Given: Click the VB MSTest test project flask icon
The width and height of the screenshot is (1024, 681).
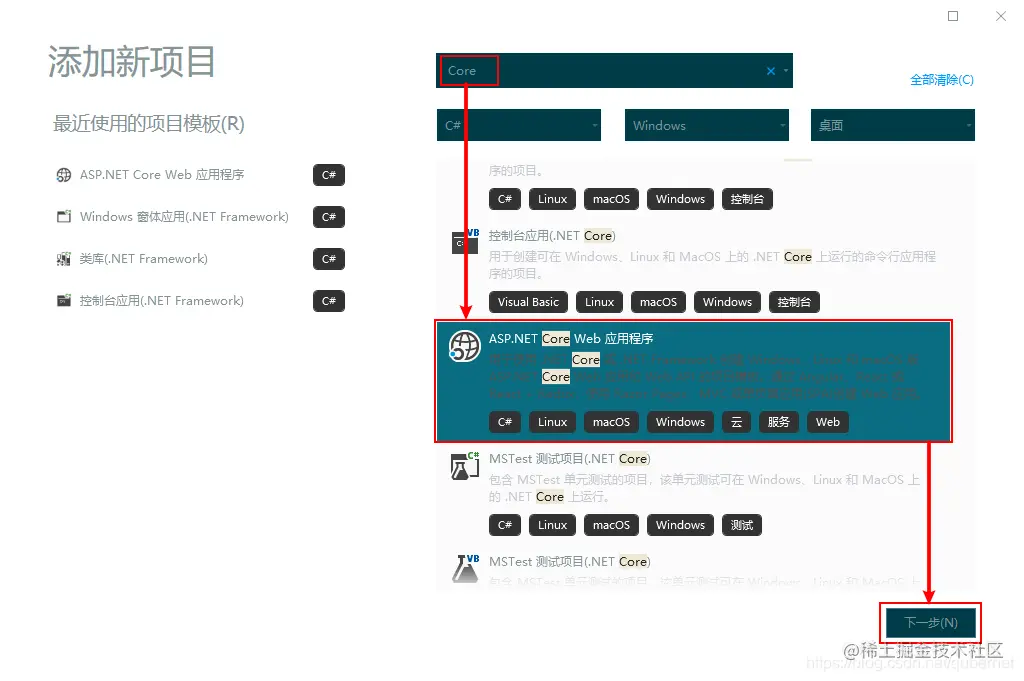Looking at the screenshot, I should tap(465, 568).
